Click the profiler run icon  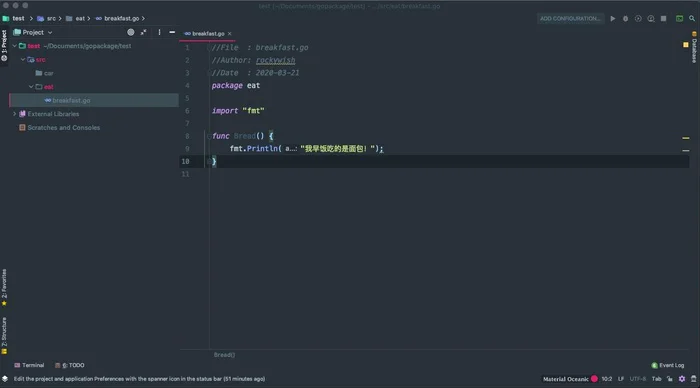click(651, 18)
